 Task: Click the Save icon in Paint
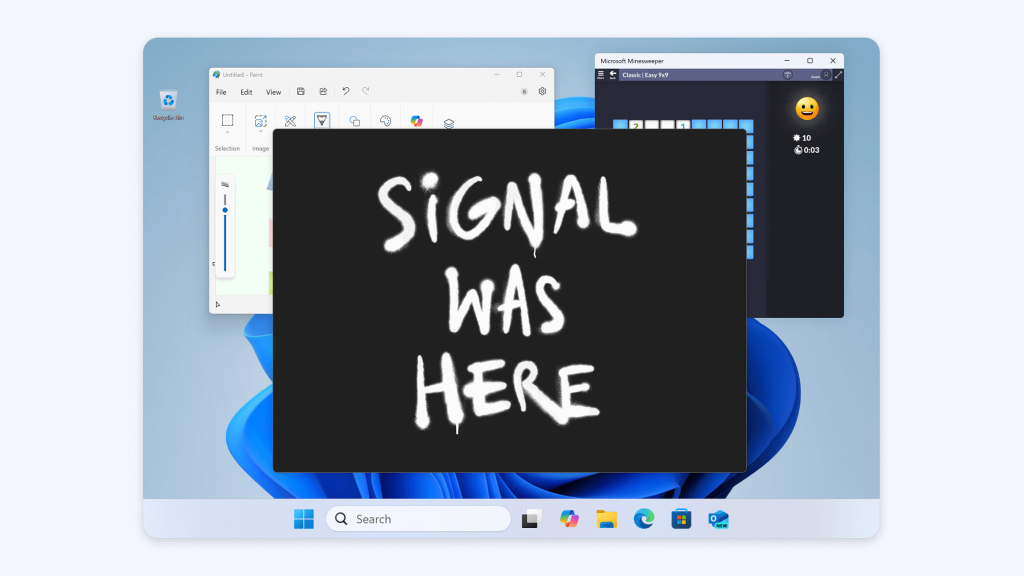(x=301, y=91)
